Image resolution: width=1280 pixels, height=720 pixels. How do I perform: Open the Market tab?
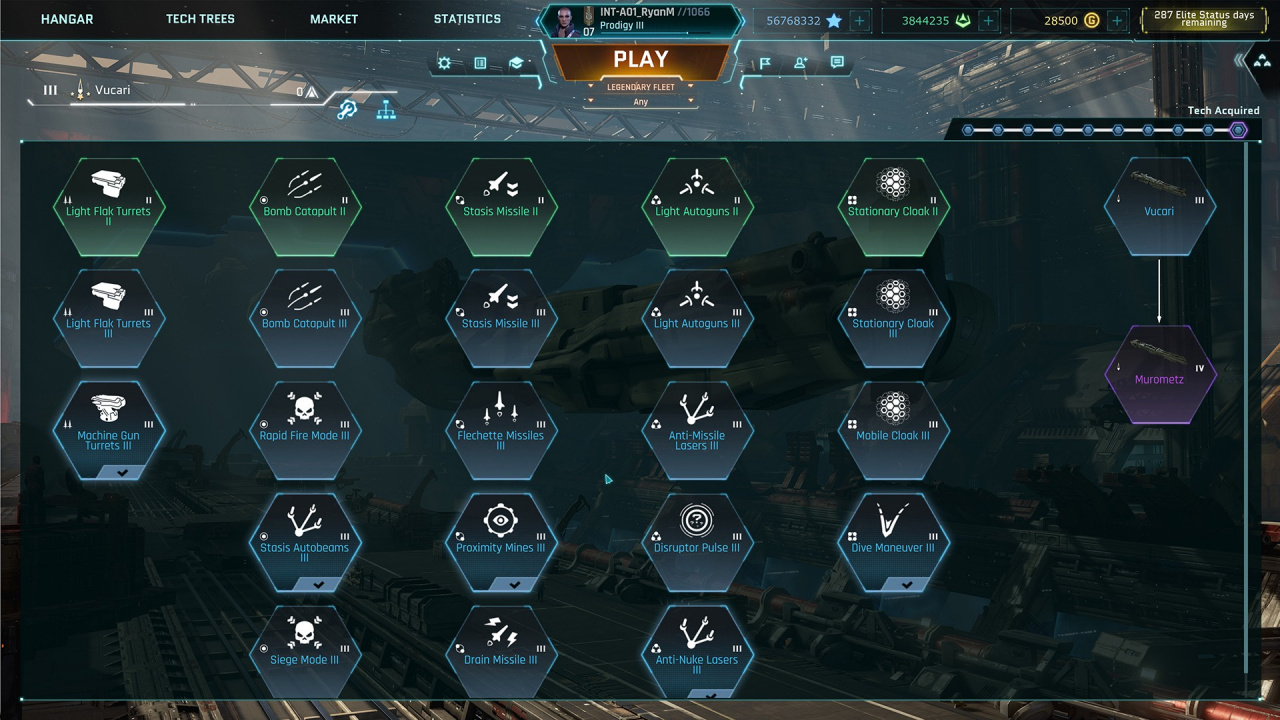[334, 19]
